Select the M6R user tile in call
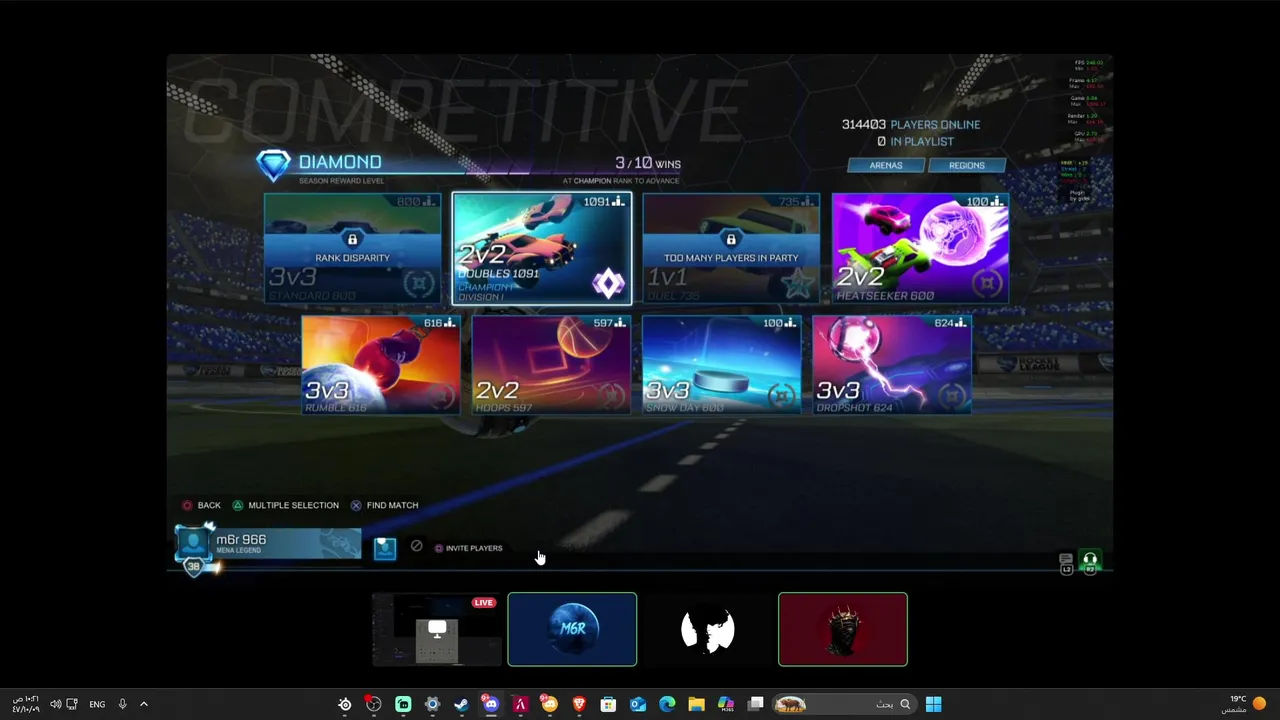The image size is (1280, 720). (572, 629)
